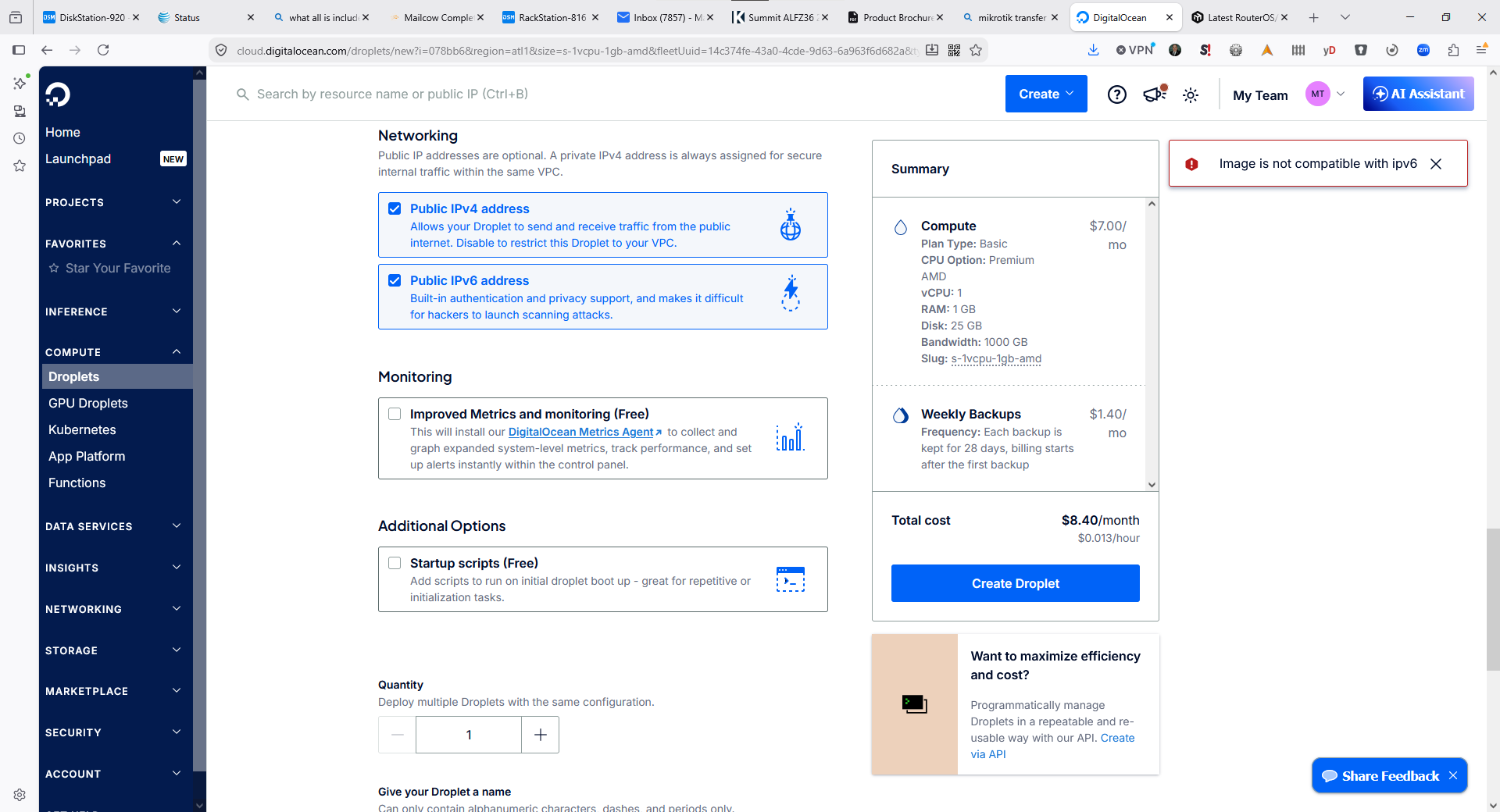Follow the Create via API link
This screenshot has height=812, width=1500.
click(1053, 746)
